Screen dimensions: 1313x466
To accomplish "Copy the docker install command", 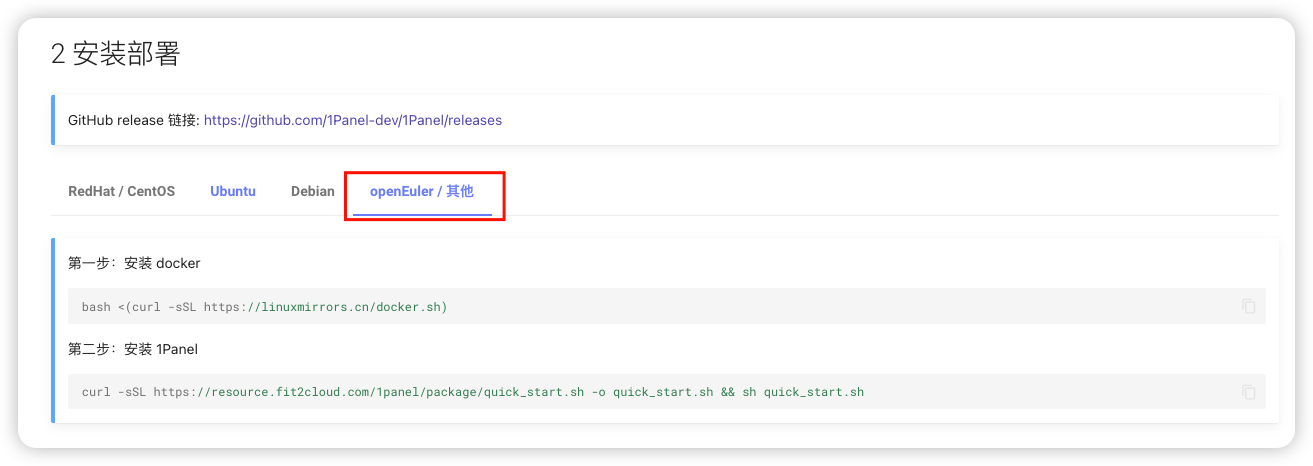I will click(1248, 306).
